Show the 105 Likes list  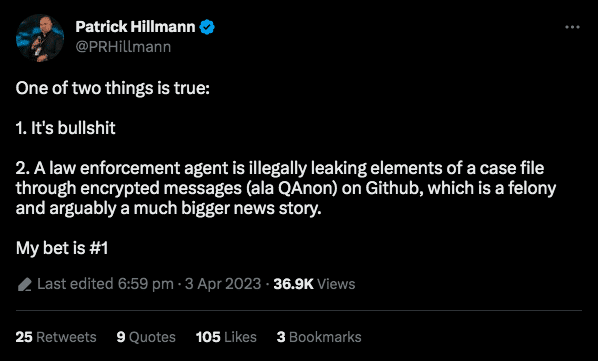tap(226, 337)
